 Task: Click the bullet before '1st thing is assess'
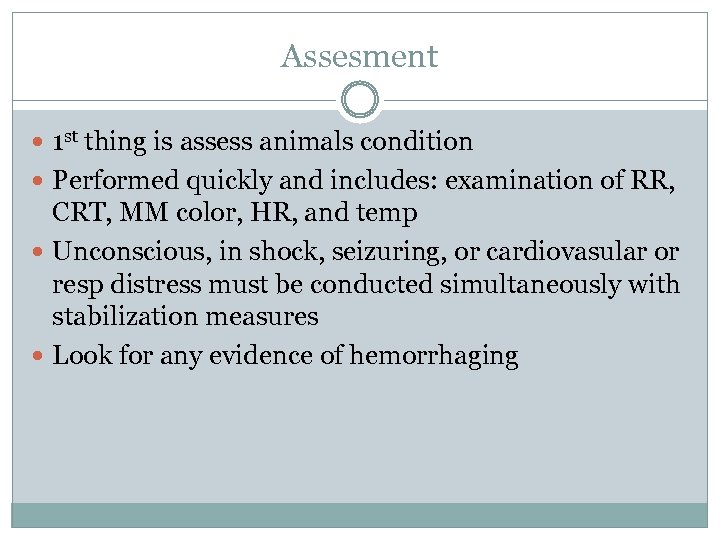(x=40, y=144)
